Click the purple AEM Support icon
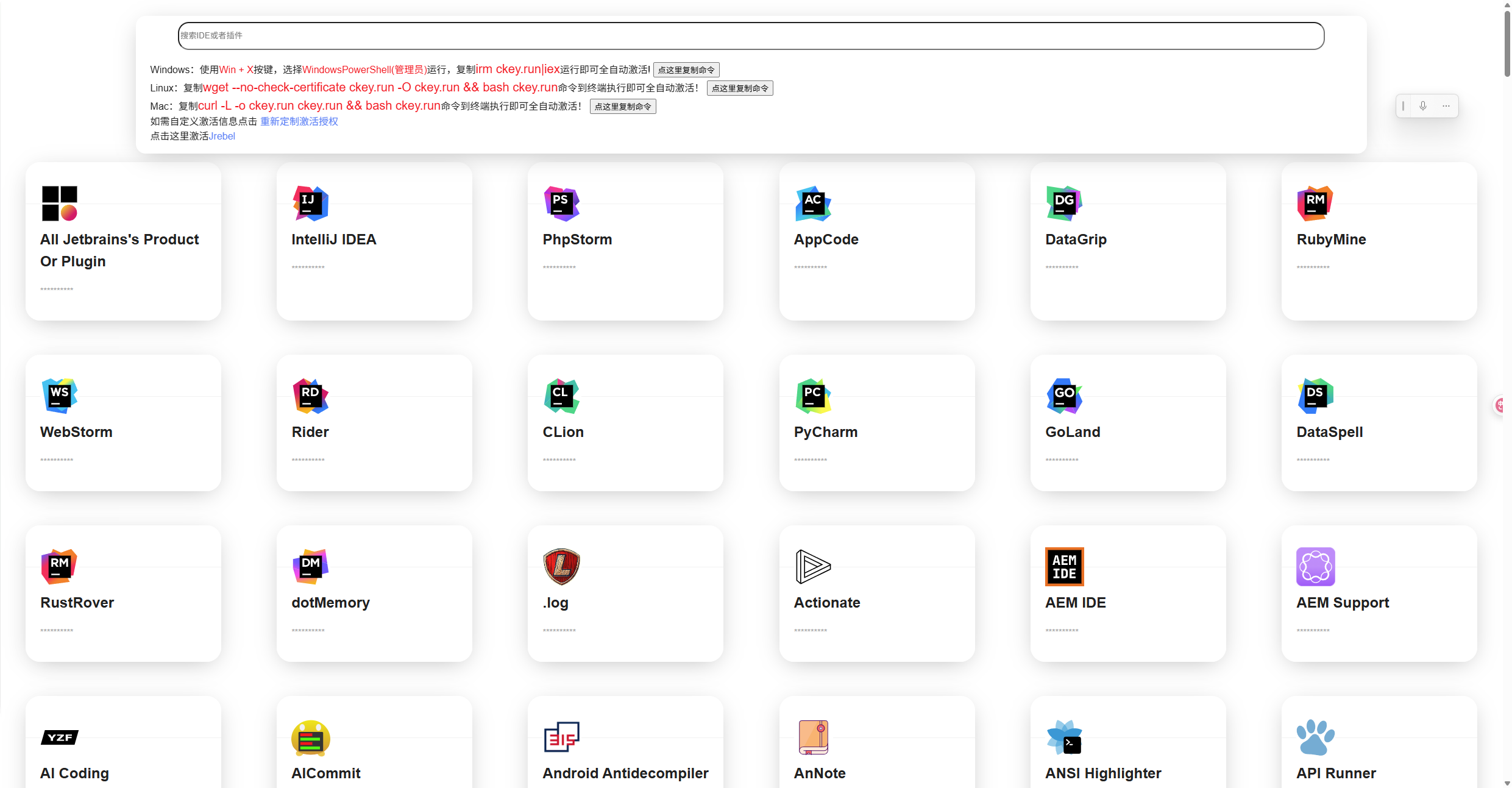 click(1316, 567)
